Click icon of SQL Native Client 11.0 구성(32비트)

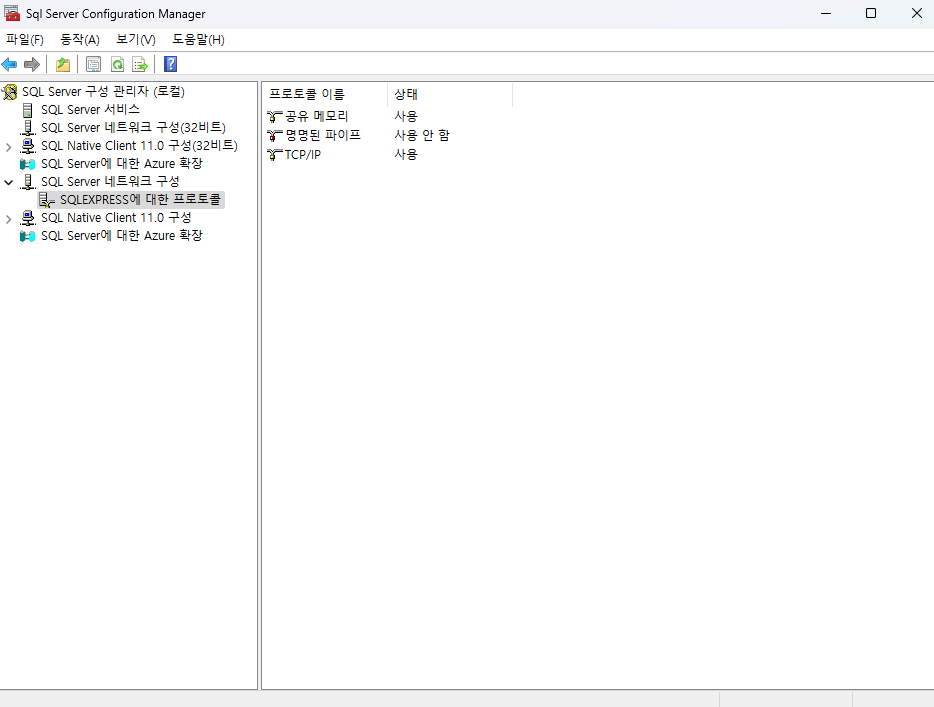(x=27, y=146)
